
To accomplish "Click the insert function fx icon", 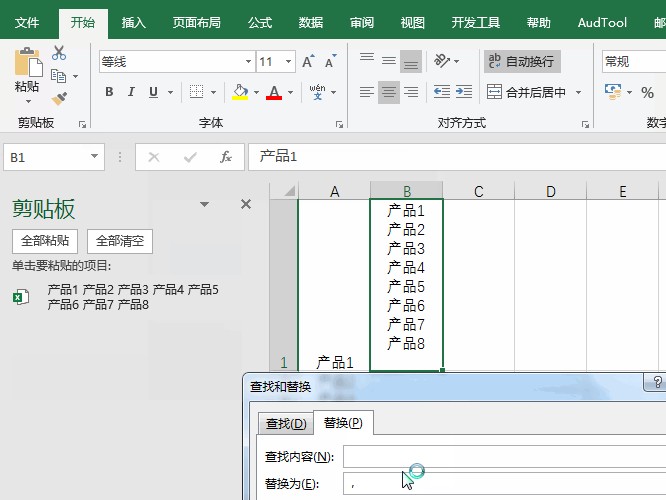I will 226,157.
